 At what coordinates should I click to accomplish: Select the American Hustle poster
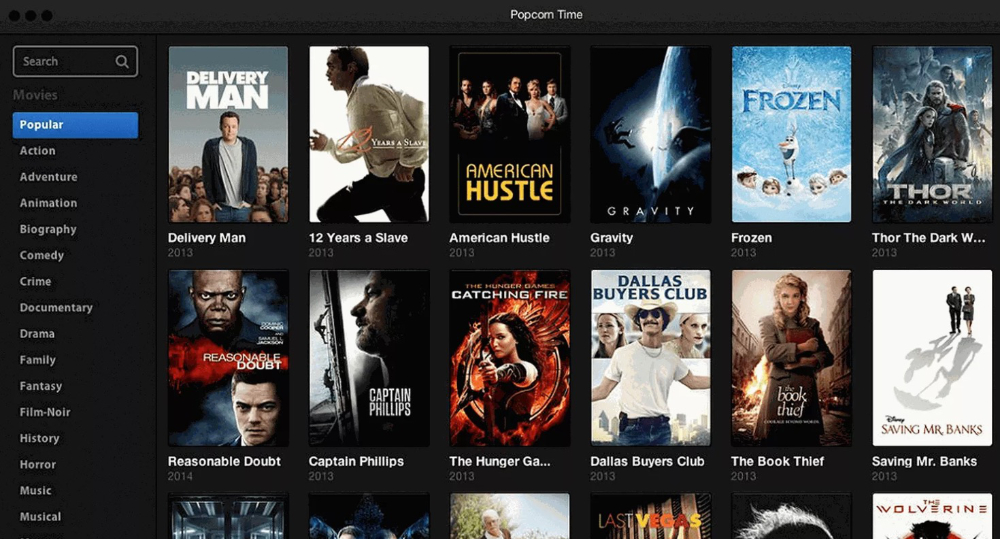pyautogui.click(x=510, y=134)
